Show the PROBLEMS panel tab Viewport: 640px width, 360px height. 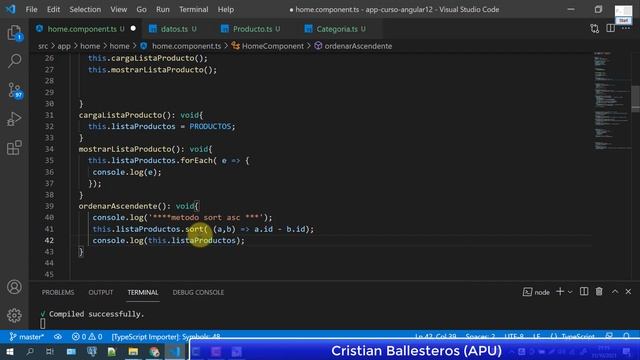(x=58, y=292)
